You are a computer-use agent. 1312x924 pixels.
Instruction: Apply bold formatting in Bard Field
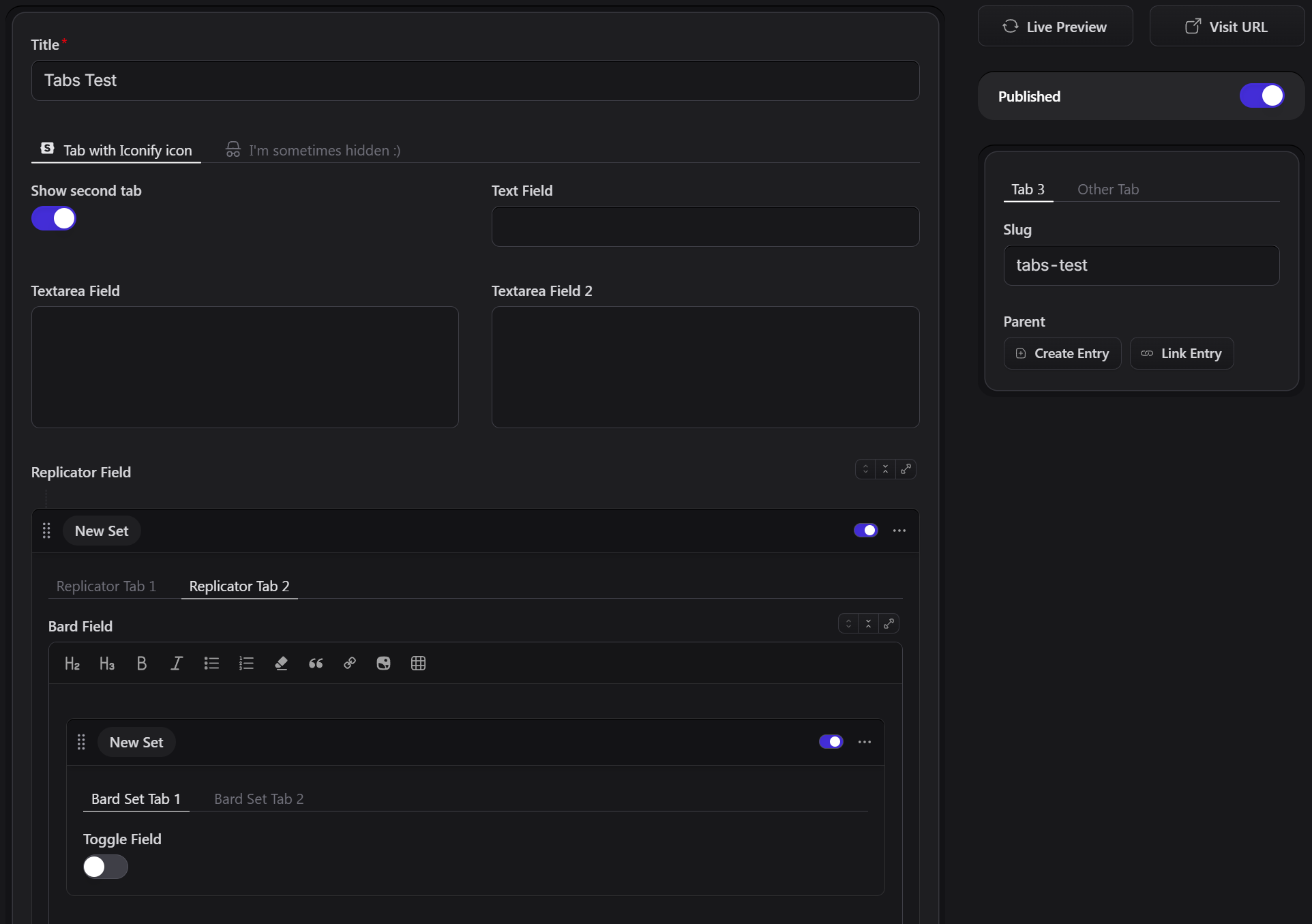click(142, 664)
